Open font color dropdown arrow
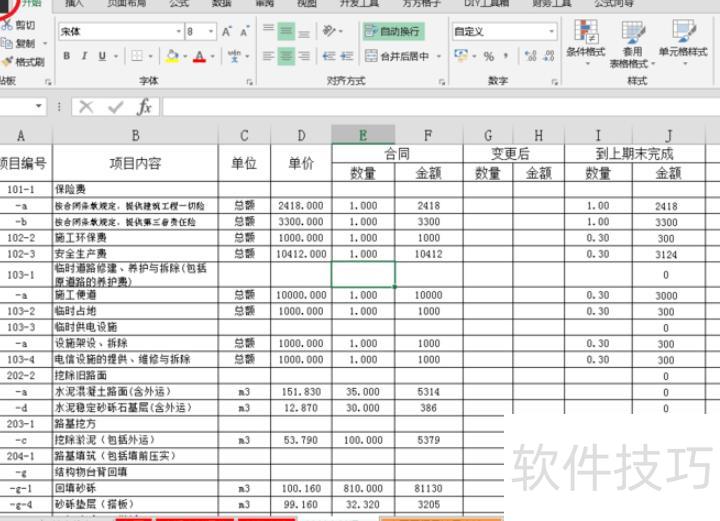This screenshot has width=720, height=521. [213, 56]
